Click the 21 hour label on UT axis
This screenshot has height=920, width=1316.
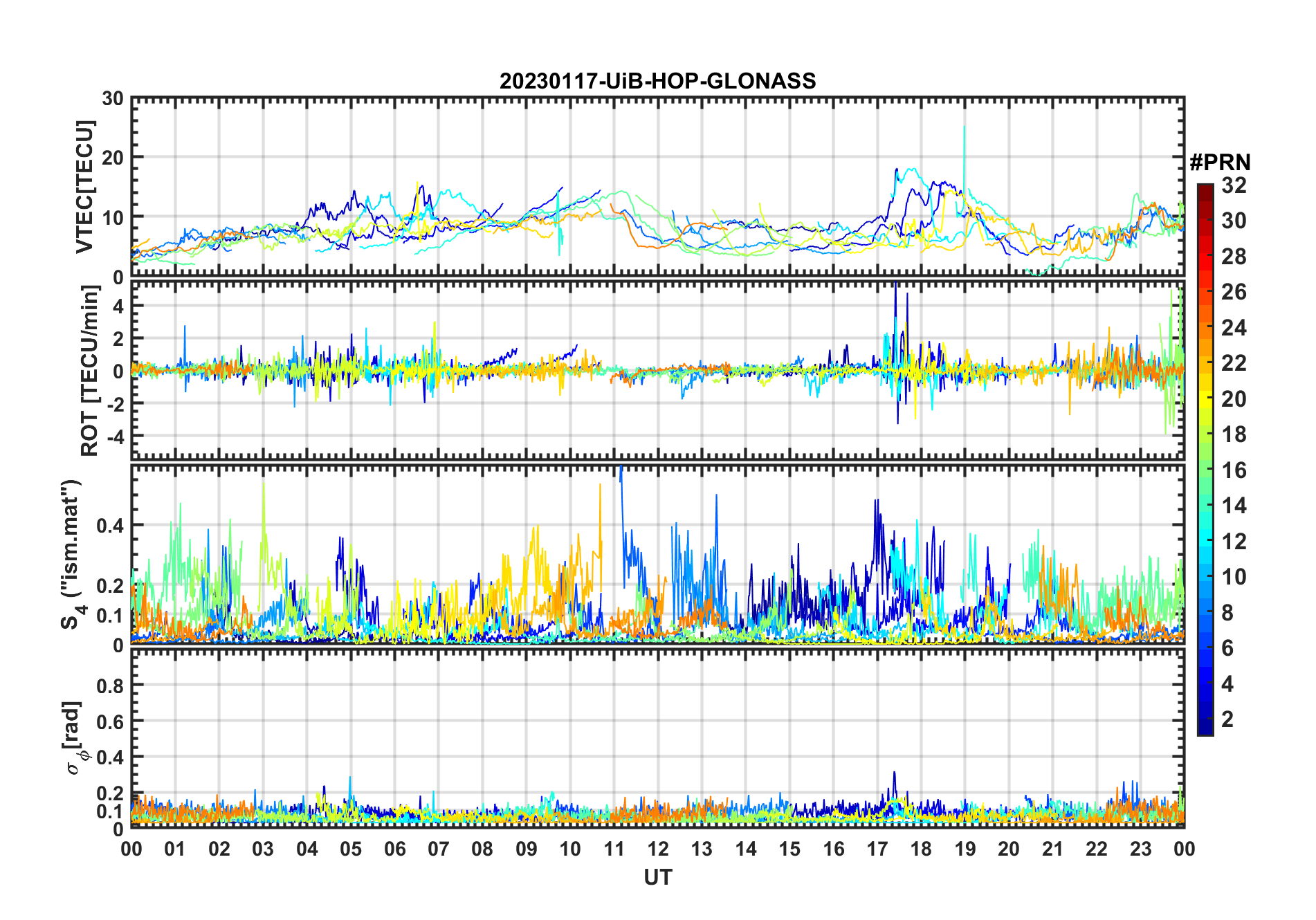1052,849
